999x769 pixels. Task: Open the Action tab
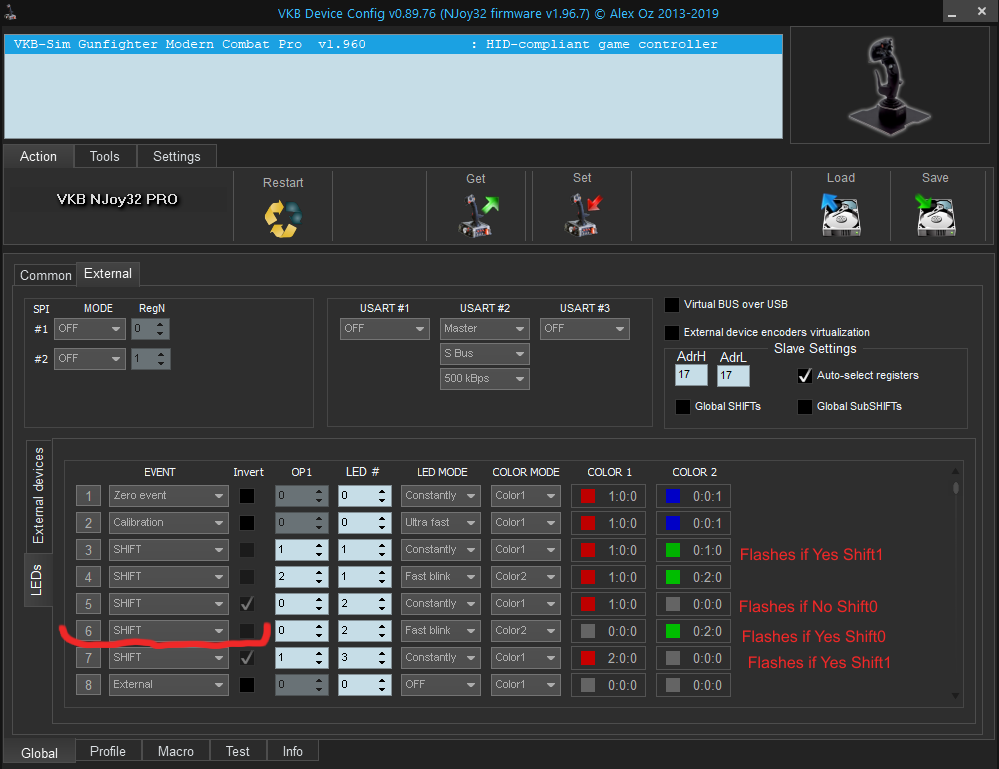pyautogui.click(x=38, y=156)
